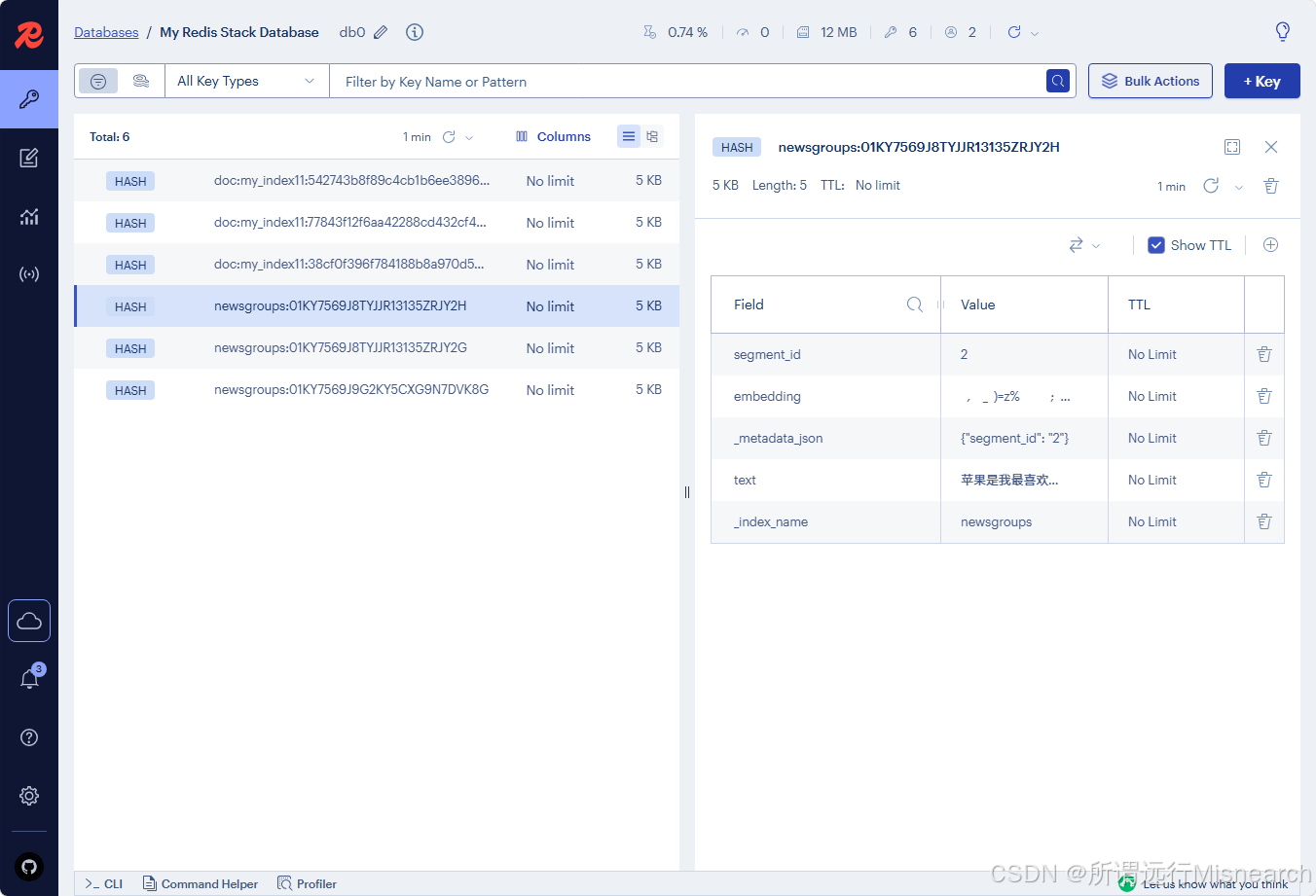Select key doc:my_index11:38cf0f396f784188b8a970d5...

click(x=377, y=265)
